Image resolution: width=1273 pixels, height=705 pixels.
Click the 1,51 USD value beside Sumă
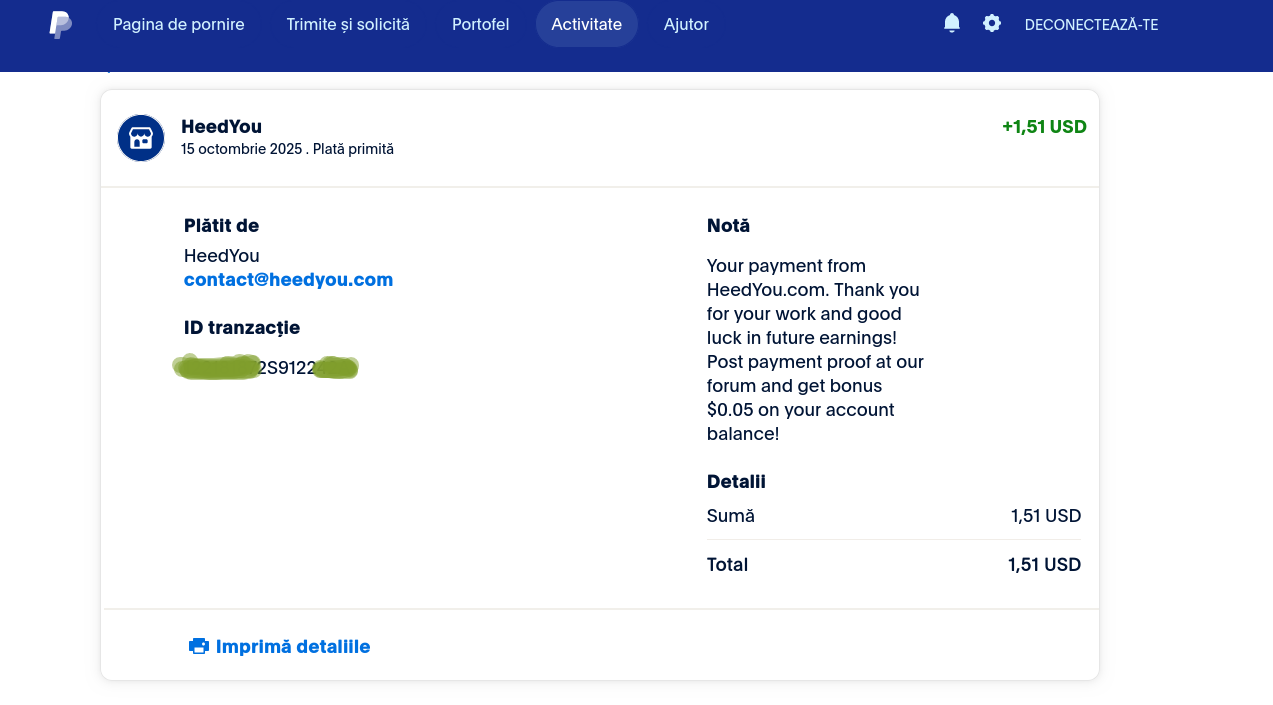tap(1046, 516)
